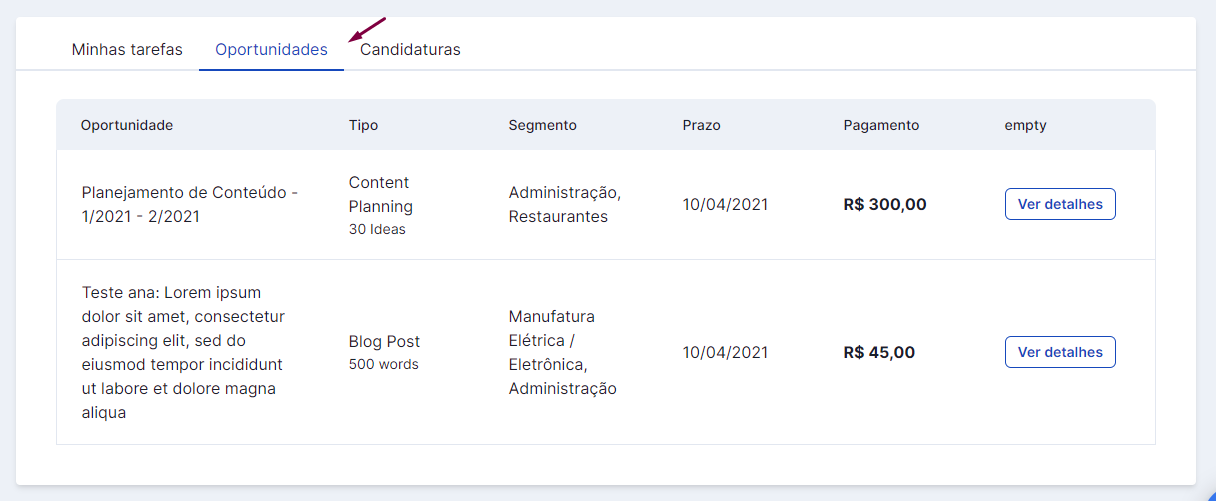Viewport: 1216px width, 501px height.
Task: Click the Tipo column header
Action: [x=363, y=125]
